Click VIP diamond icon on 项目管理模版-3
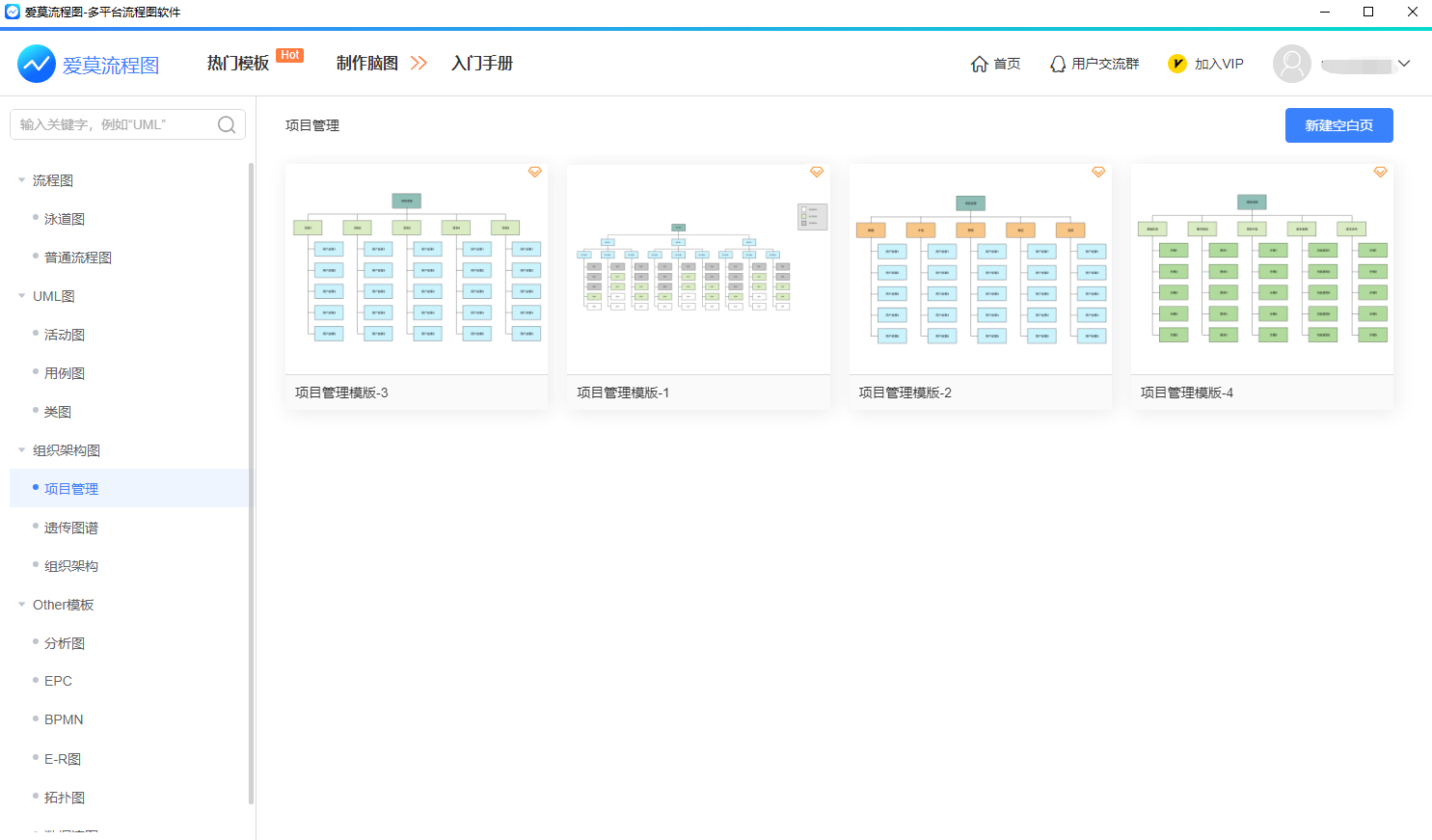Viewport: 1432px width, 840px height. point(534,172)
